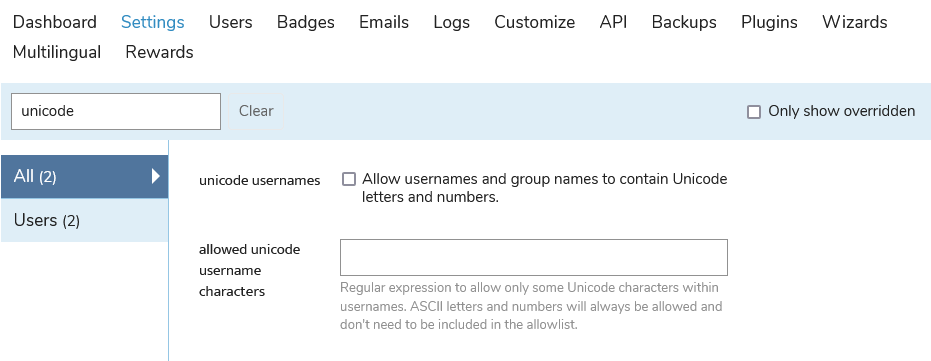This screenshot has width=931, height=361.
Task: Open the Multilingual tab
Action: coord(57,52)
